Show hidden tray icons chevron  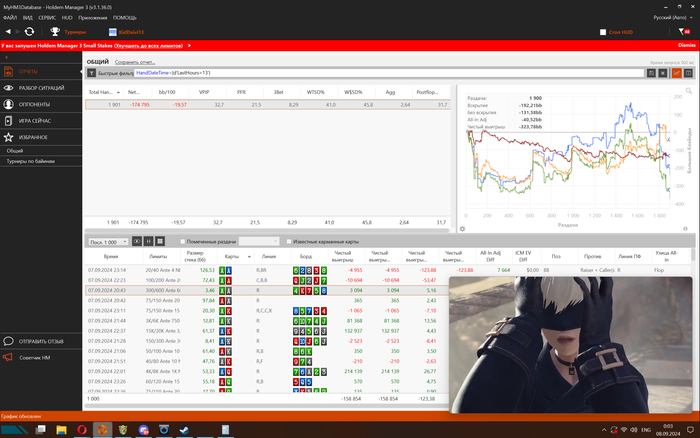click(604, 430)
